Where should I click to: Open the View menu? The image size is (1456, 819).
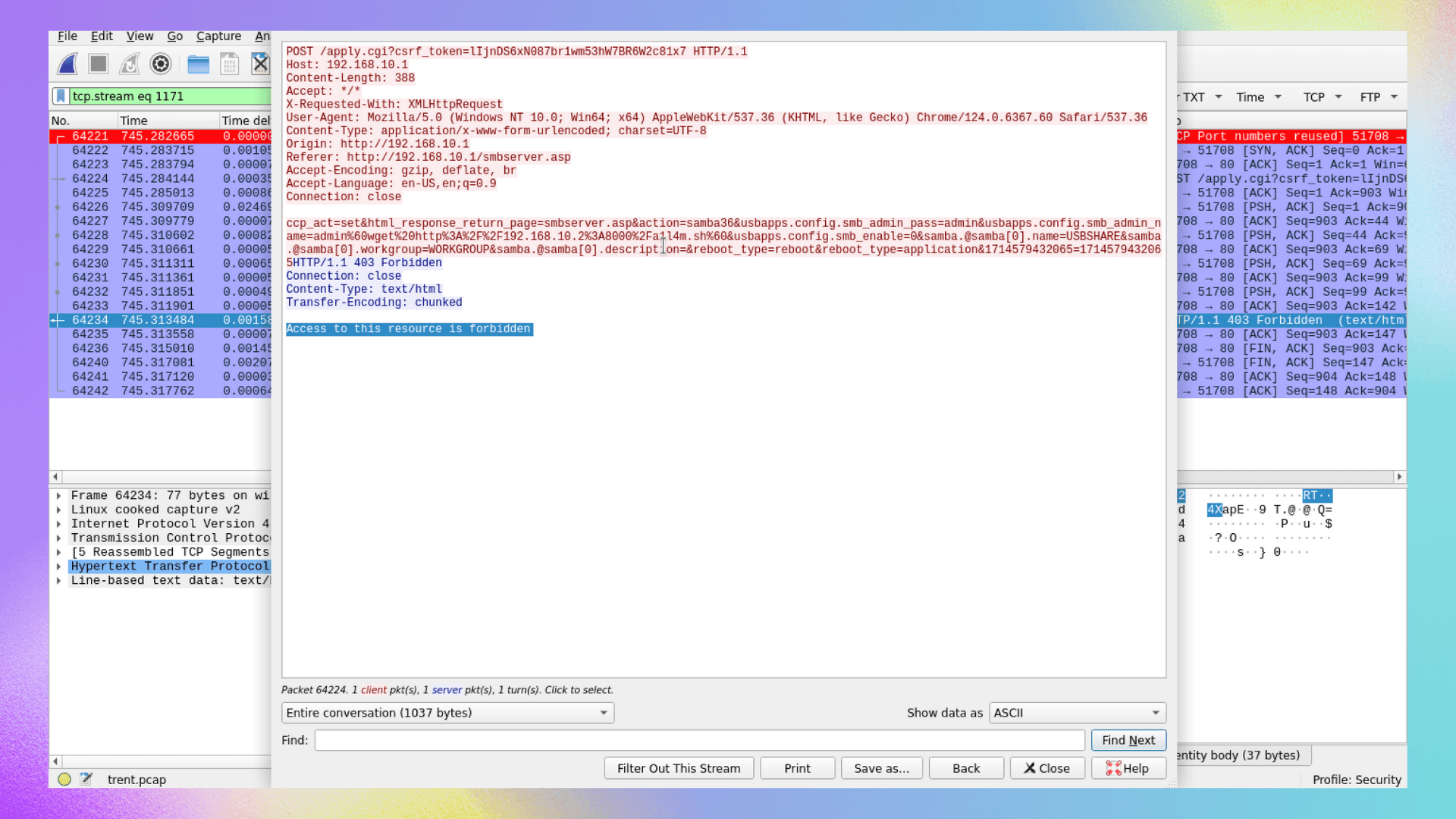[140, 36]
